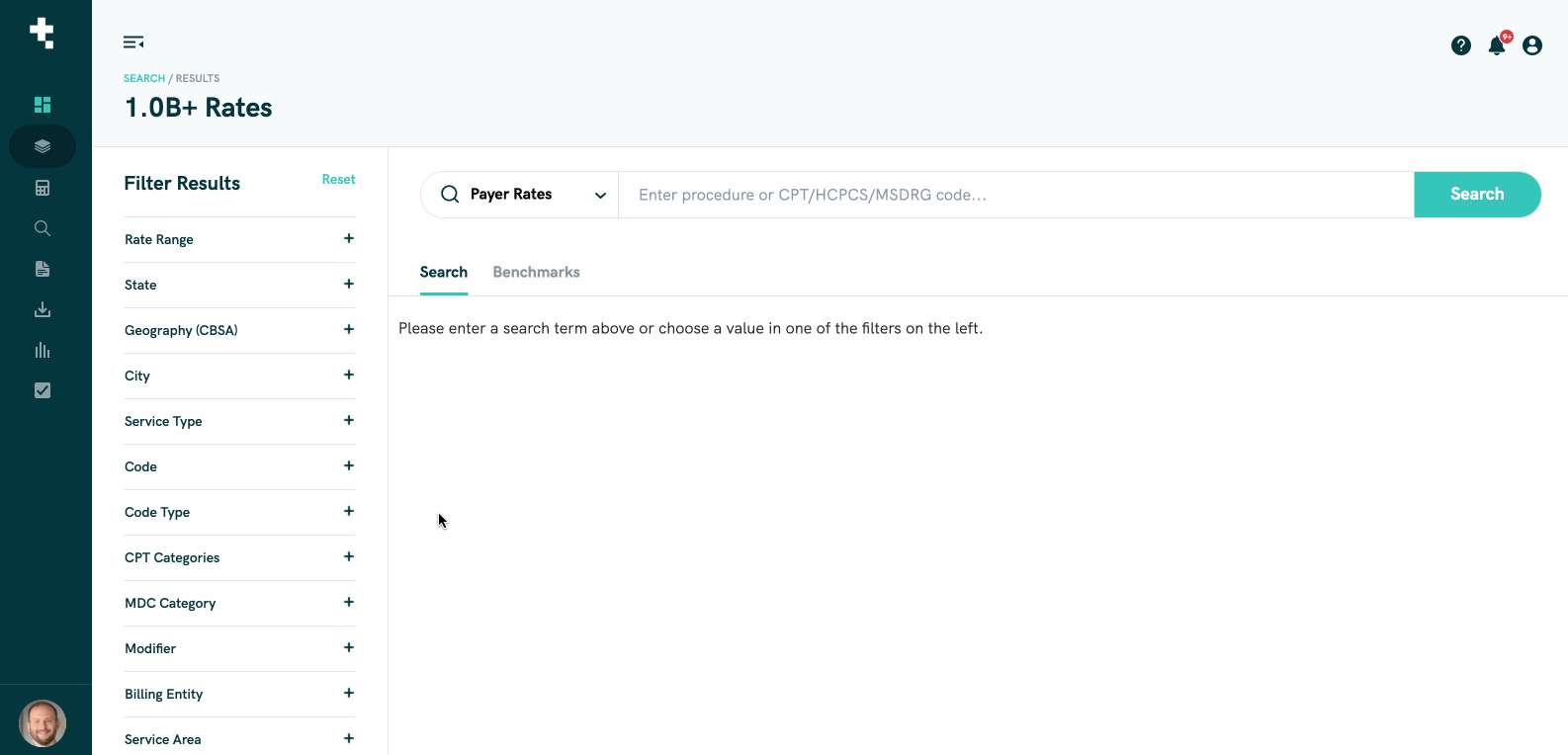This screenshot has width=1568, height=755.
Task: Switch to the Benchmarks tab
Action: tap(536, 273)
